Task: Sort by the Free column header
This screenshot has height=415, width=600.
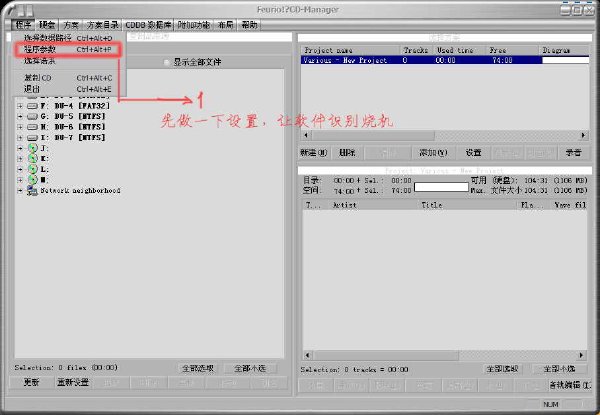Action: click(512, 50)
